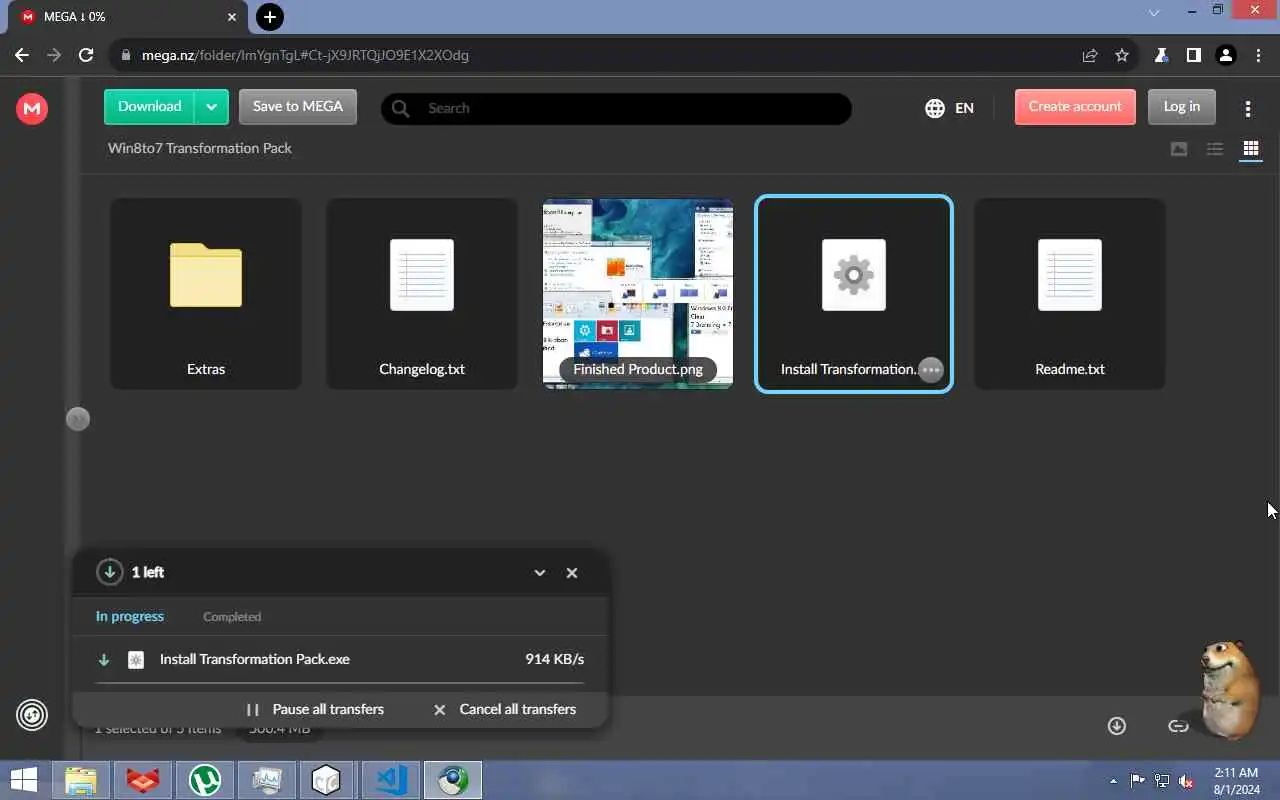Show hidden system tray icons

click(x=1114, y=781)
